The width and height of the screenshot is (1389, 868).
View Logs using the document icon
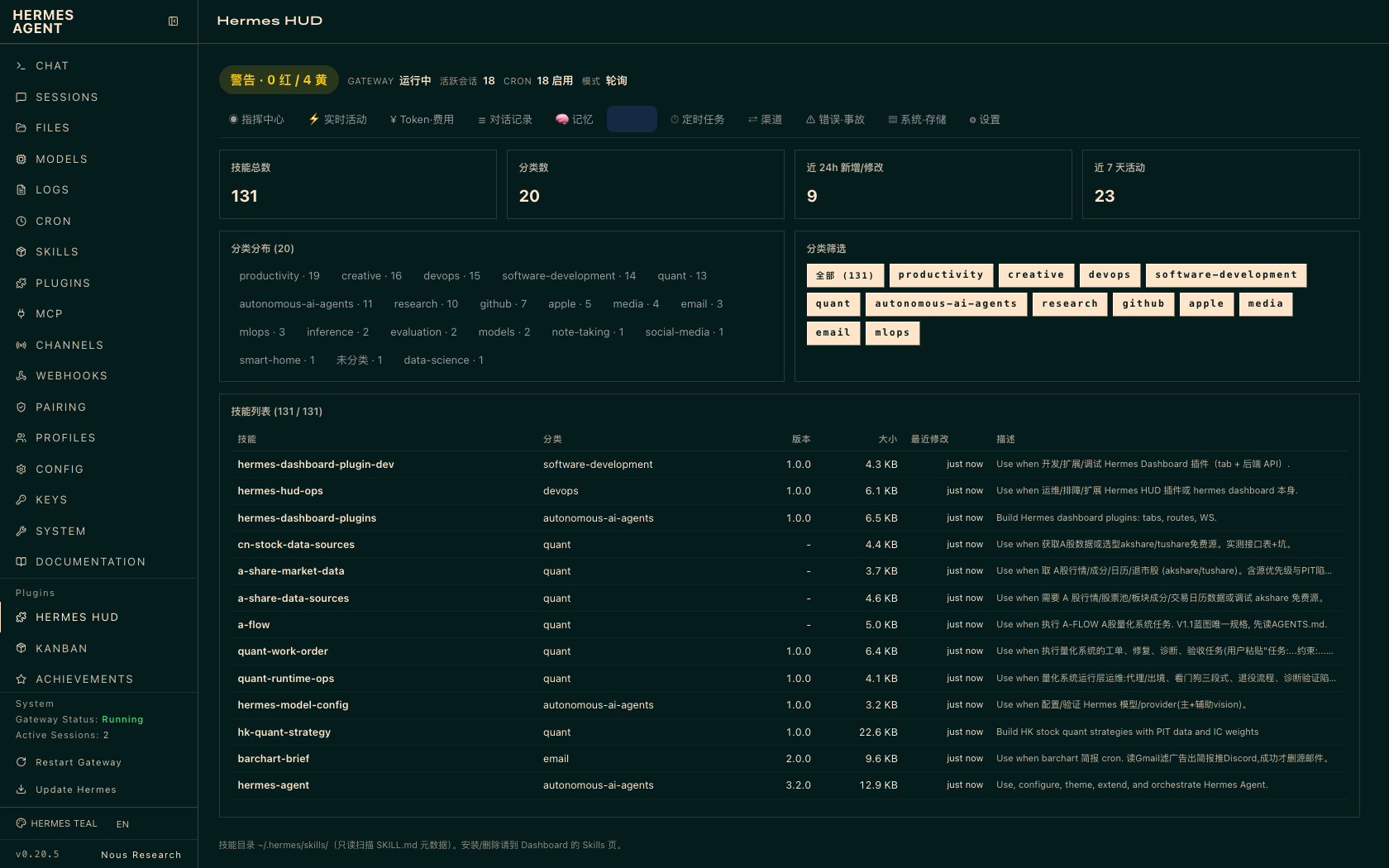click(x=21, y=190)
